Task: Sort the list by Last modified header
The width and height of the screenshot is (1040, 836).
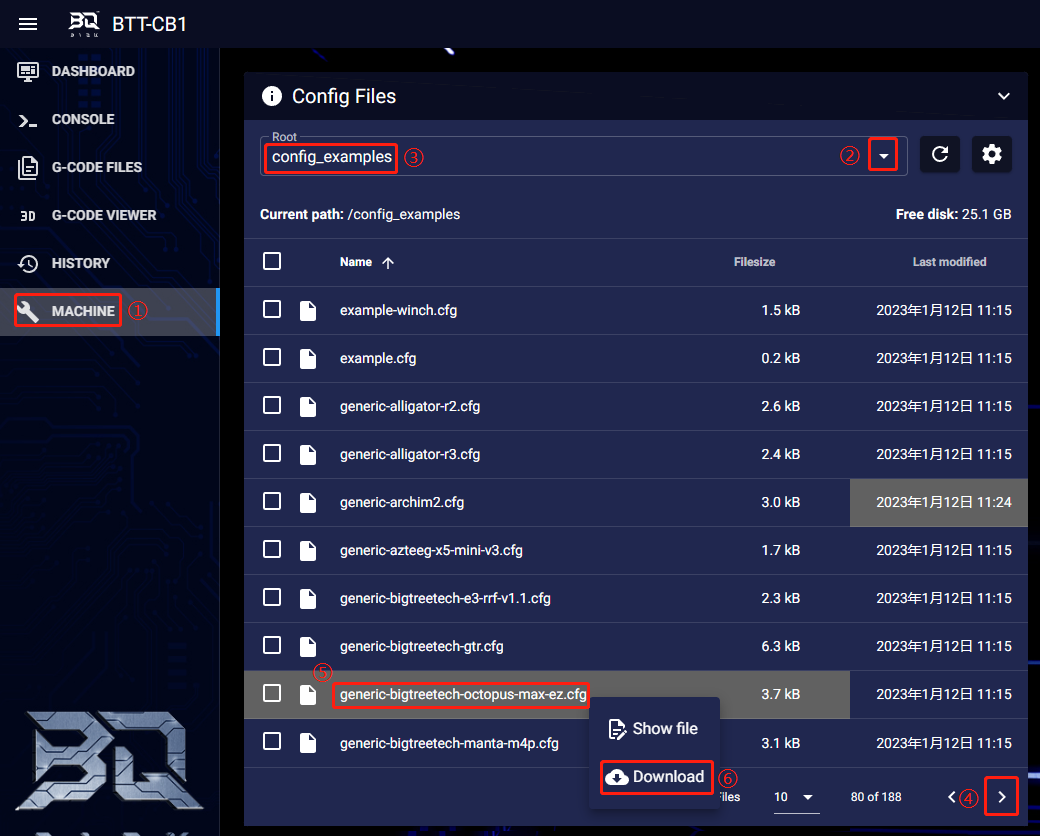Action: coord(949,262)
